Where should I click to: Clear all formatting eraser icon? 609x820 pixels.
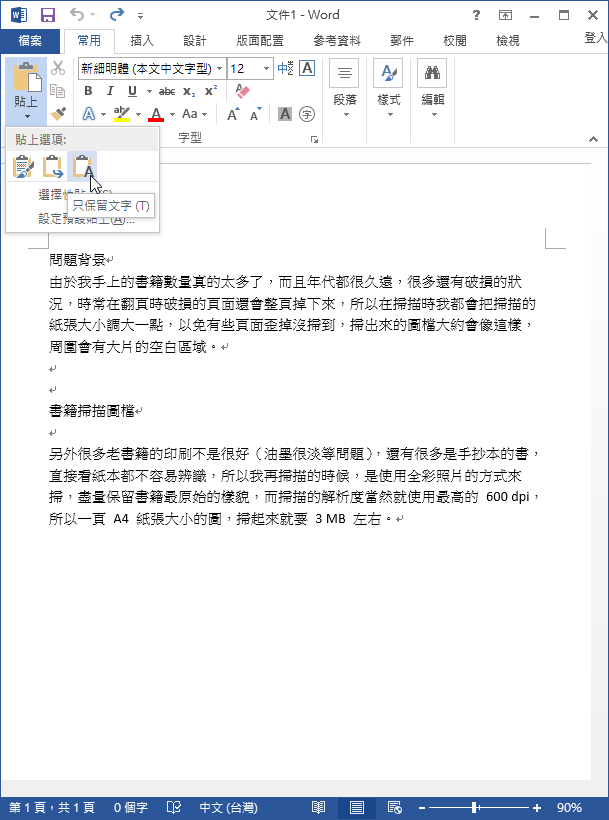(243, 91)
